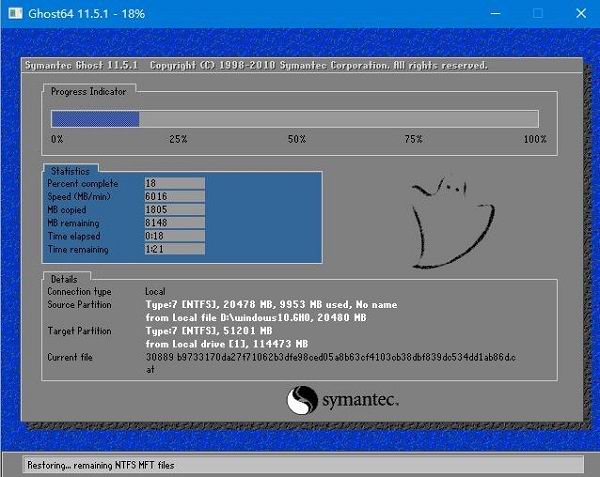Select the Percent complete value field
600x477 pixels.
(x=174, y=184)
